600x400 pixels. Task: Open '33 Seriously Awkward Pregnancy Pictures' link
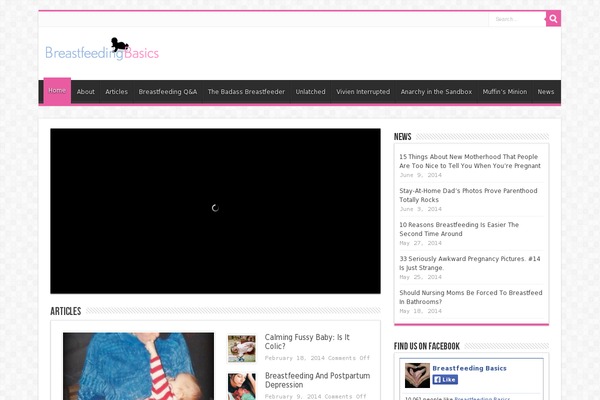(x=470, y=263)
